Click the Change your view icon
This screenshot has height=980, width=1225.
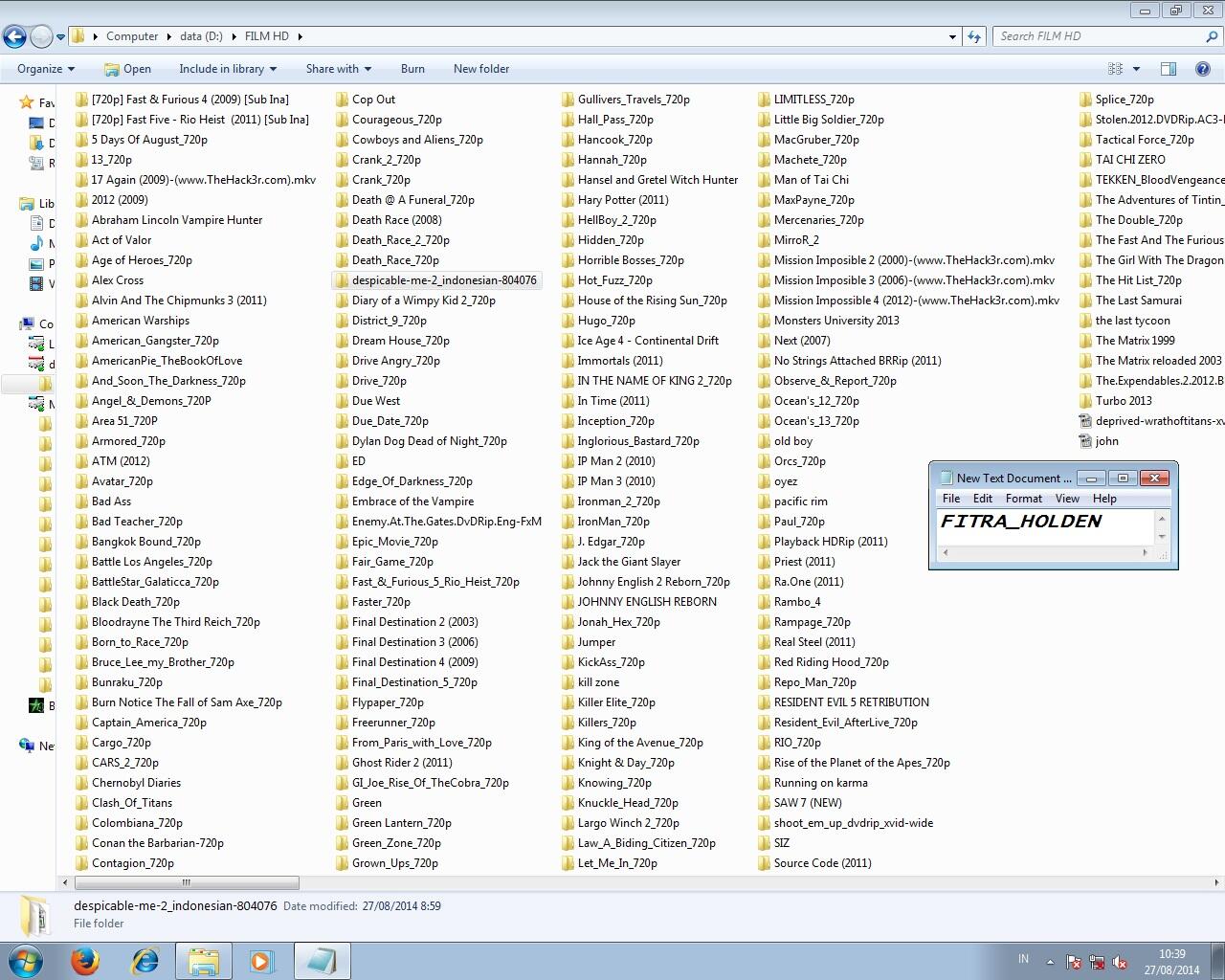point(1115,69)
